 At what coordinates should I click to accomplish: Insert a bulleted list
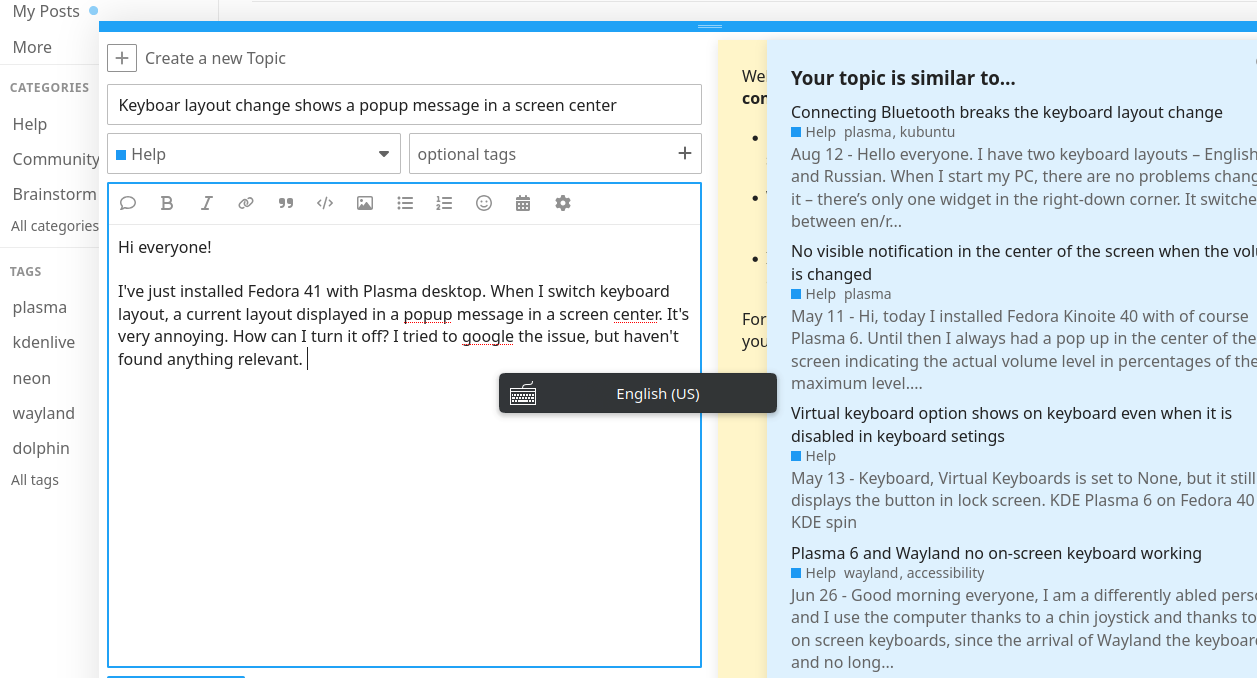[405, 203]
